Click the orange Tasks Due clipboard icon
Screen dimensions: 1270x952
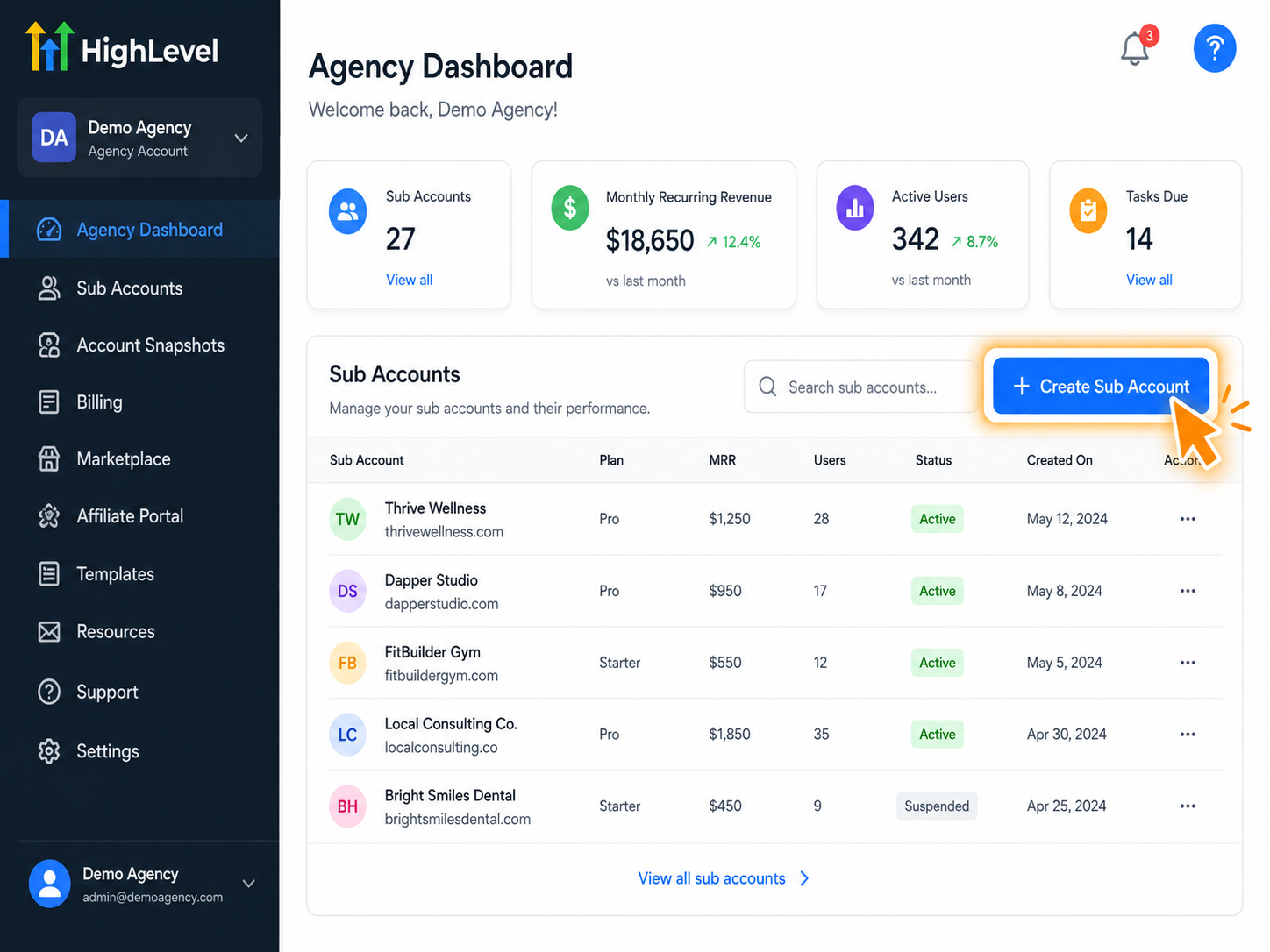coord(1088,211)
